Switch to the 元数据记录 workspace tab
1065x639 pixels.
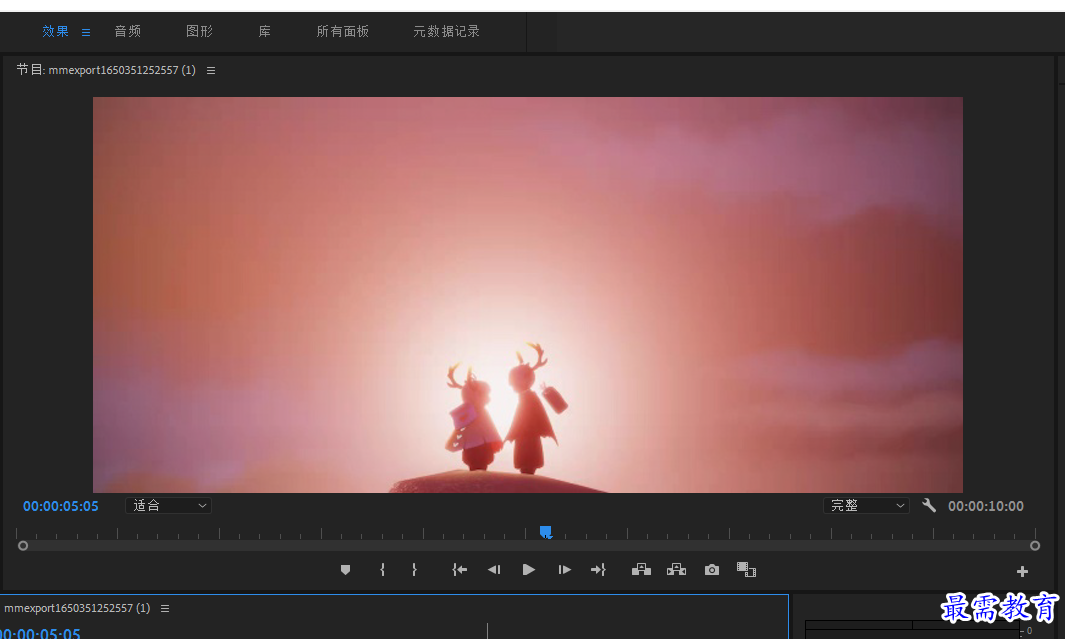pyautogui.click(x=446, y=31)
